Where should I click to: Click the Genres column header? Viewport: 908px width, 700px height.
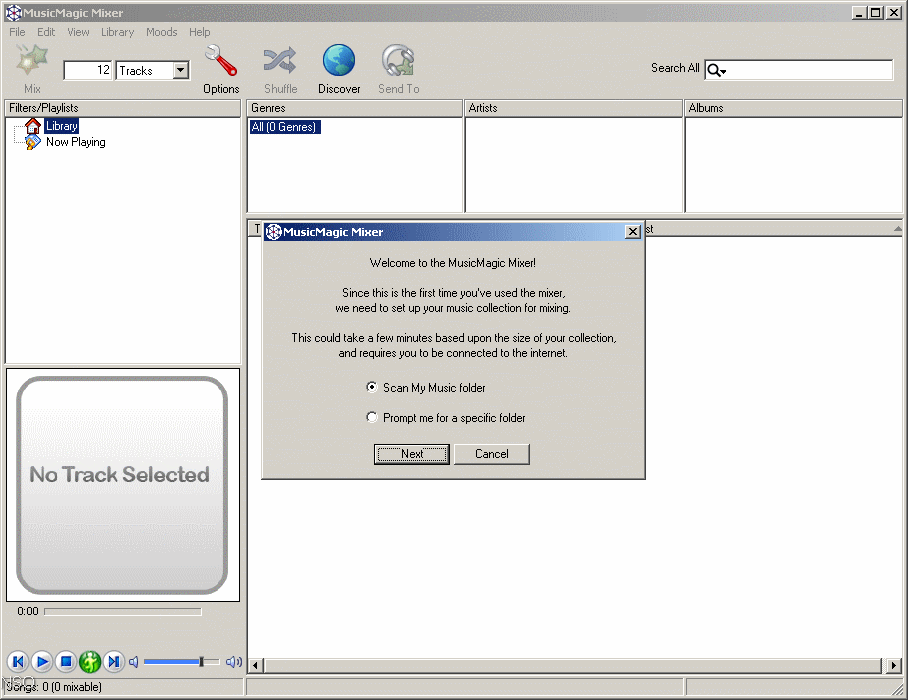pyautogui.click(x=355, y=108)
